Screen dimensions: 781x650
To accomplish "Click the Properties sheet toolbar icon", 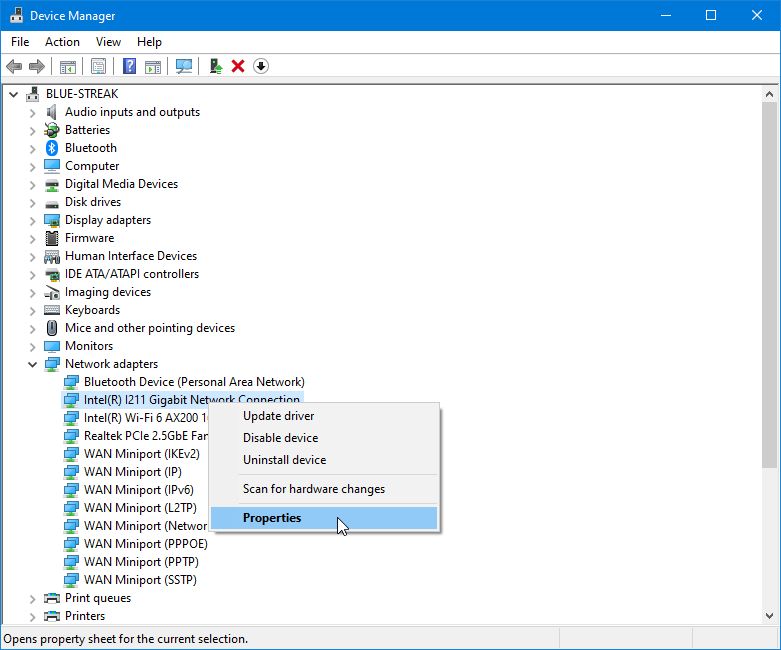I will (99, 66).
